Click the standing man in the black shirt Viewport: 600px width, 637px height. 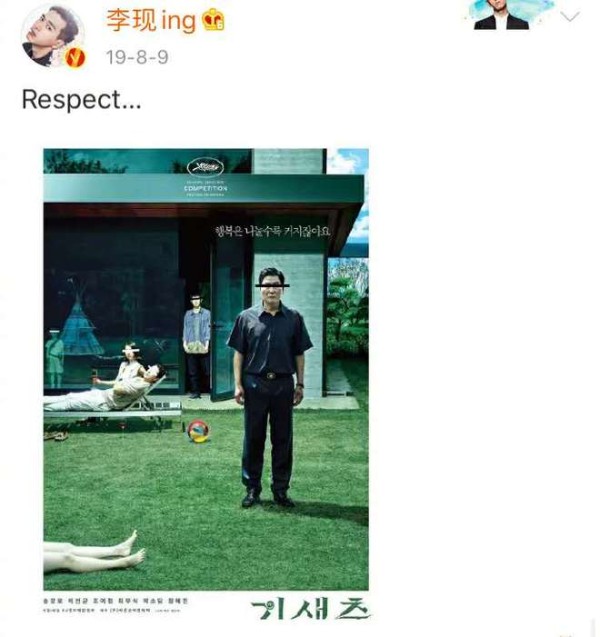pos(269,386)
